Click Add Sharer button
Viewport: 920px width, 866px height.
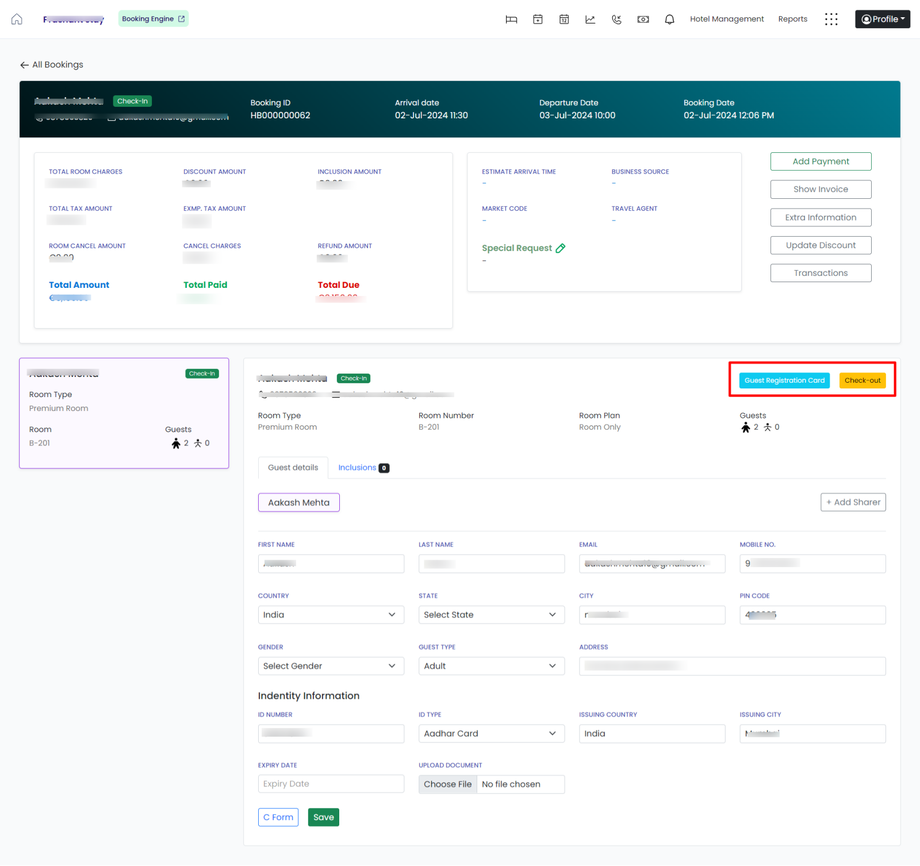[x=853, y=502]
